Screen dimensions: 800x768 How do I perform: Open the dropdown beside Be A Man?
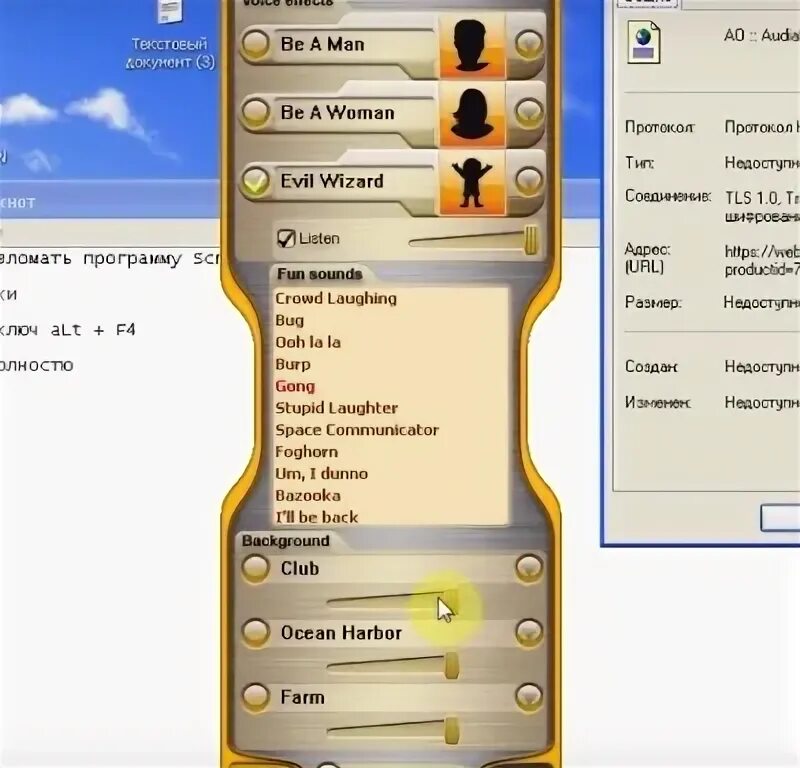(x=529, y=44)
